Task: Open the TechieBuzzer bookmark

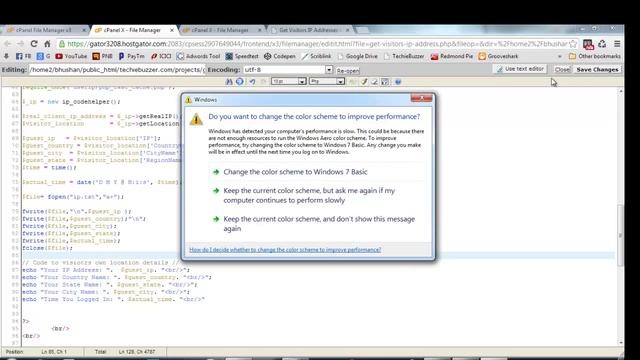Action: (x=404, y=56)
